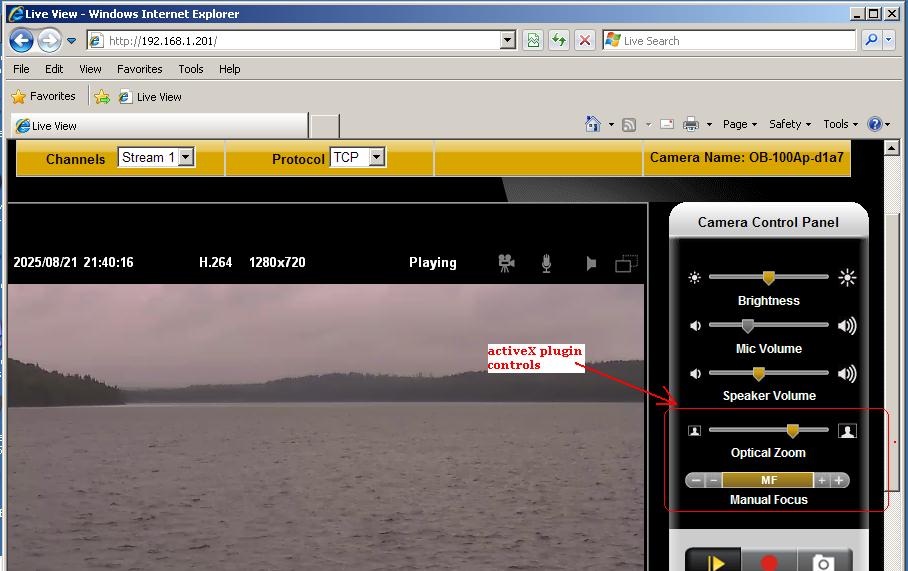Click the Favorites star button
The height and width of the screenshot is (571, 908).
tap(44, 97)
